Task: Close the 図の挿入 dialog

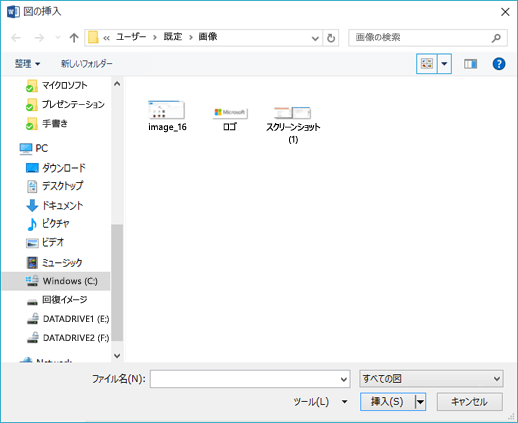Action: click(x=505, y=12)
